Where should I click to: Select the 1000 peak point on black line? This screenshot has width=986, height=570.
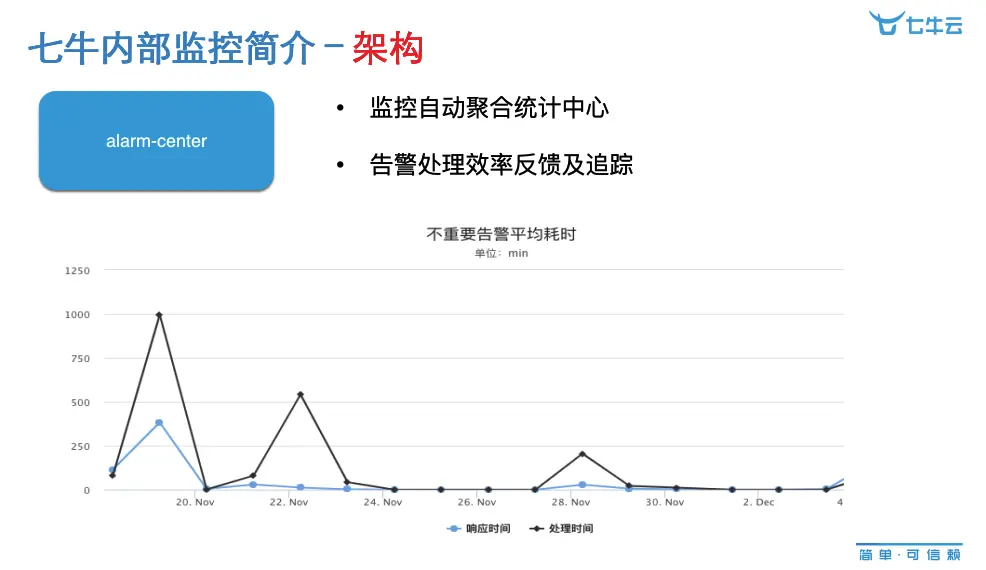point(159,315)
